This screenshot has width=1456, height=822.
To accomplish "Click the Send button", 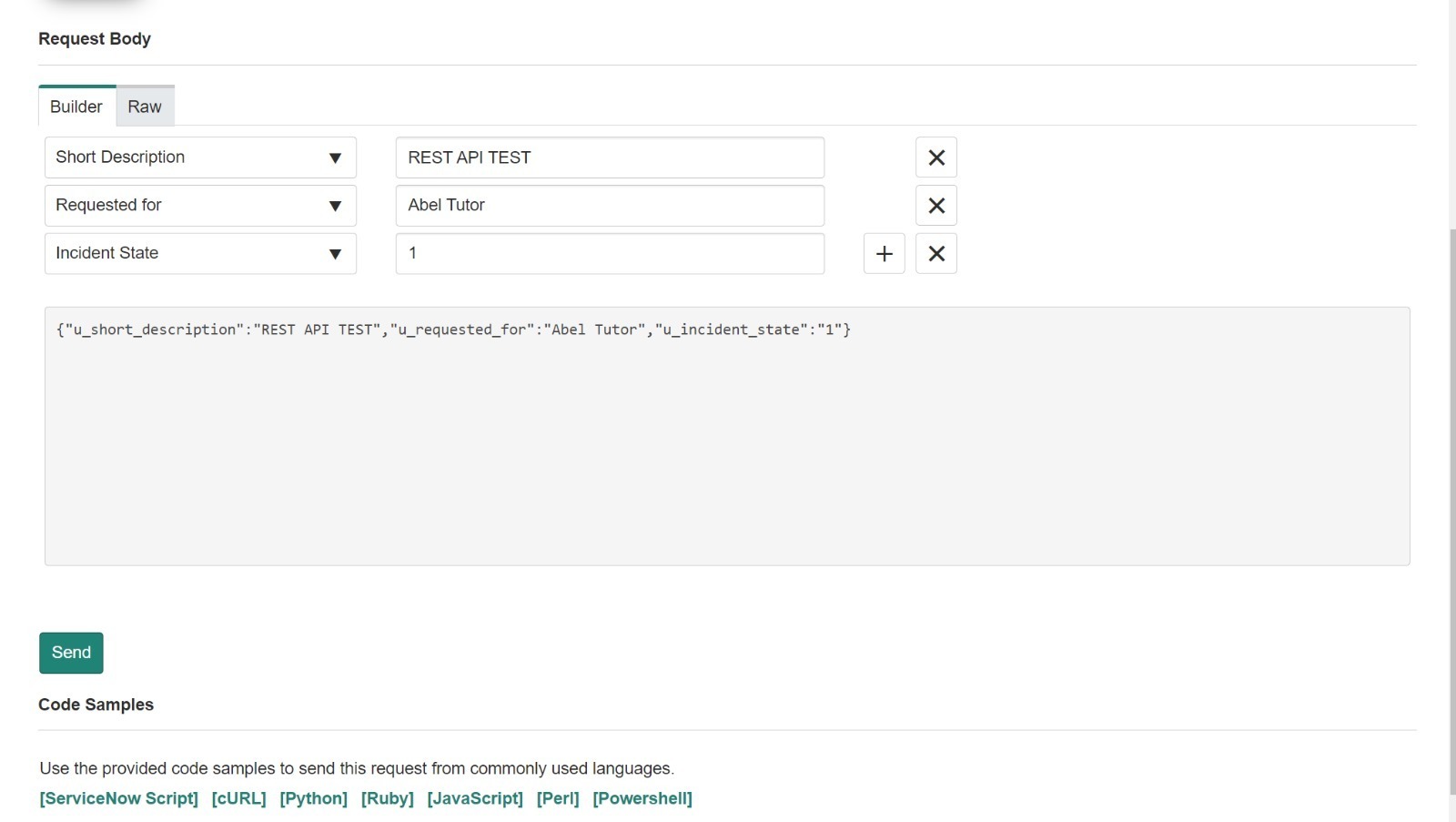I will (x=71, y=653).
